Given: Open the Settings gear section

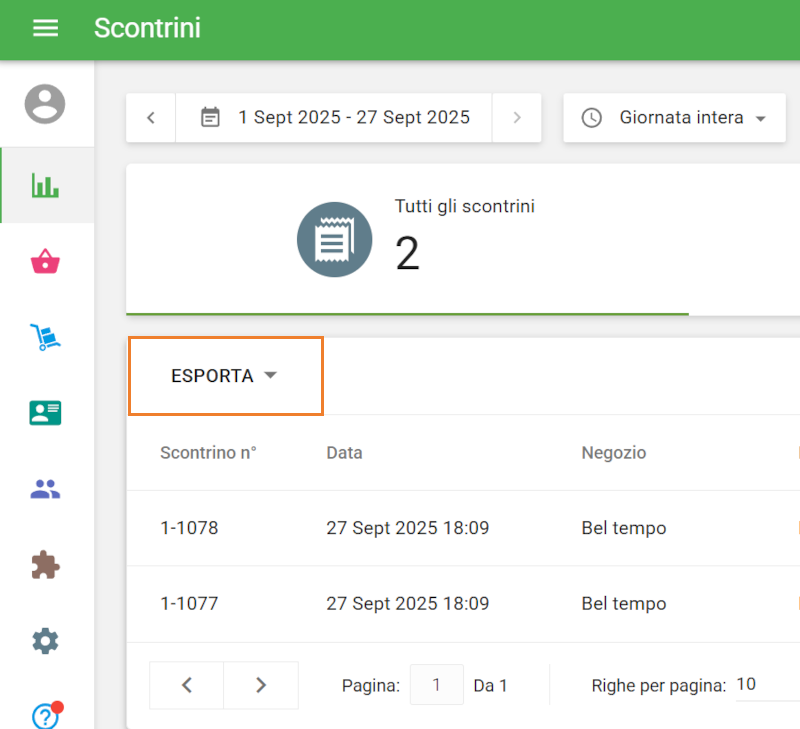Looking at the screenshot, I should point(46,641).
